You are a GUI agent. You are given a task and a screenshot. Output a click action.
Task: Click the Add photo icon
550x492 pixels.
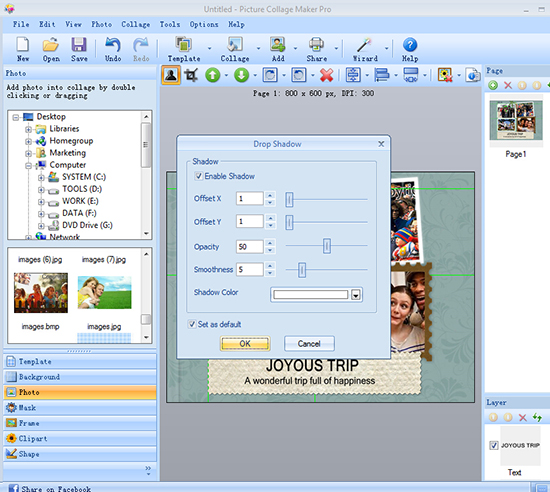[x=278, y=45]
